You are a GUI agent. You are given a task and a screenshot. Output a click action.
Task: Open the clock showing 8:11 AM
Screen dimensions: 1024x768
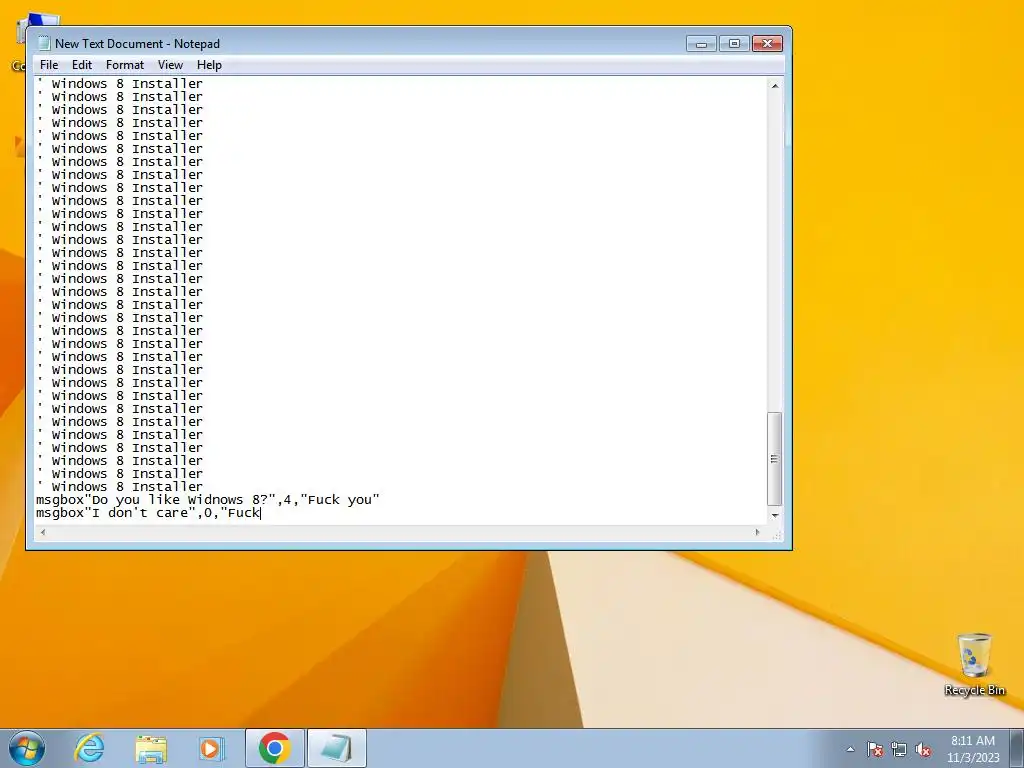(x=973, y=749)
